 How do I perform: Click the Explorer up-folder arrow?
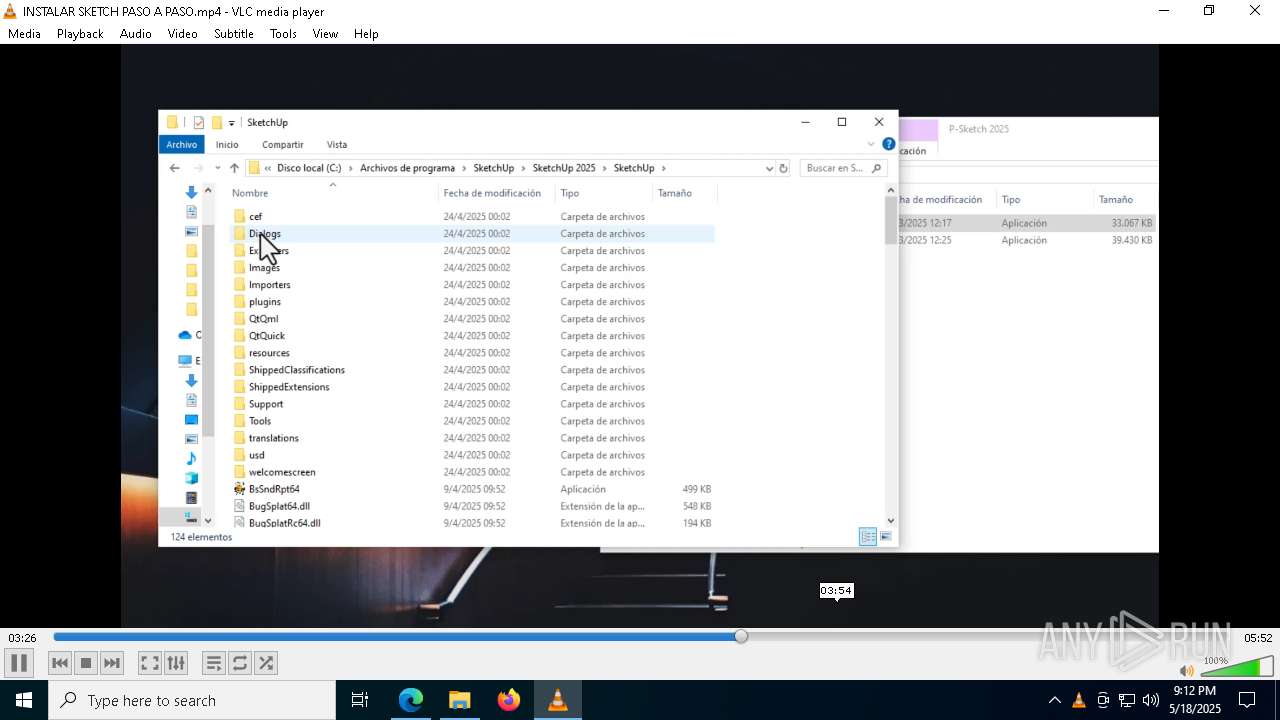tap(234, 168)
